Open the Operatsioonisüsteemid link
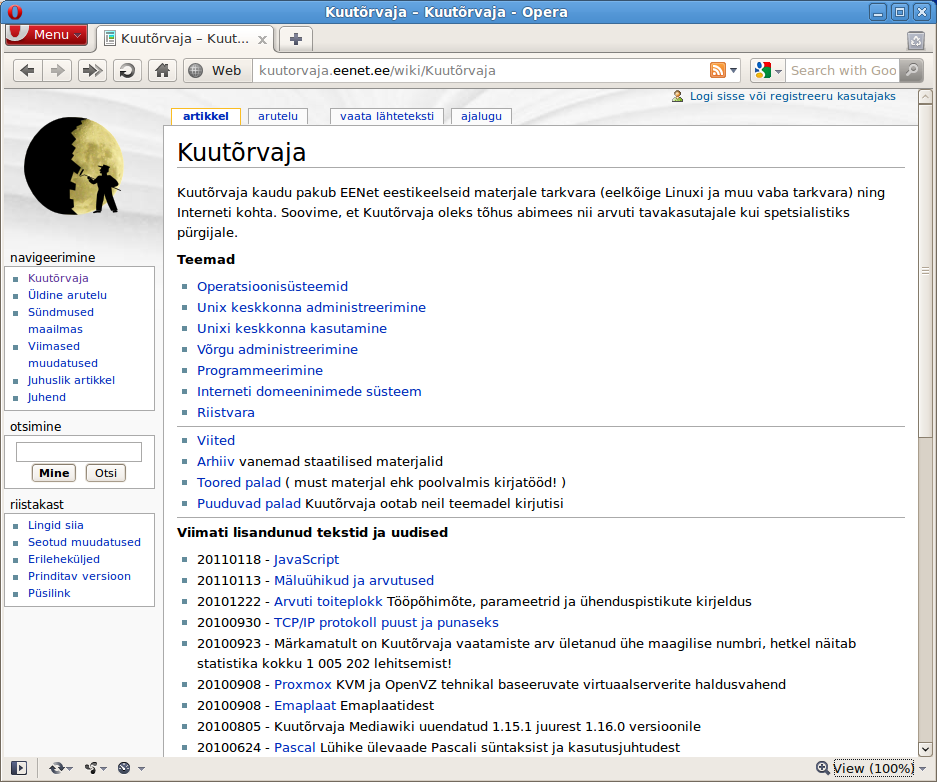The height and width of the screenshot is (782, 937). [272, 286]
